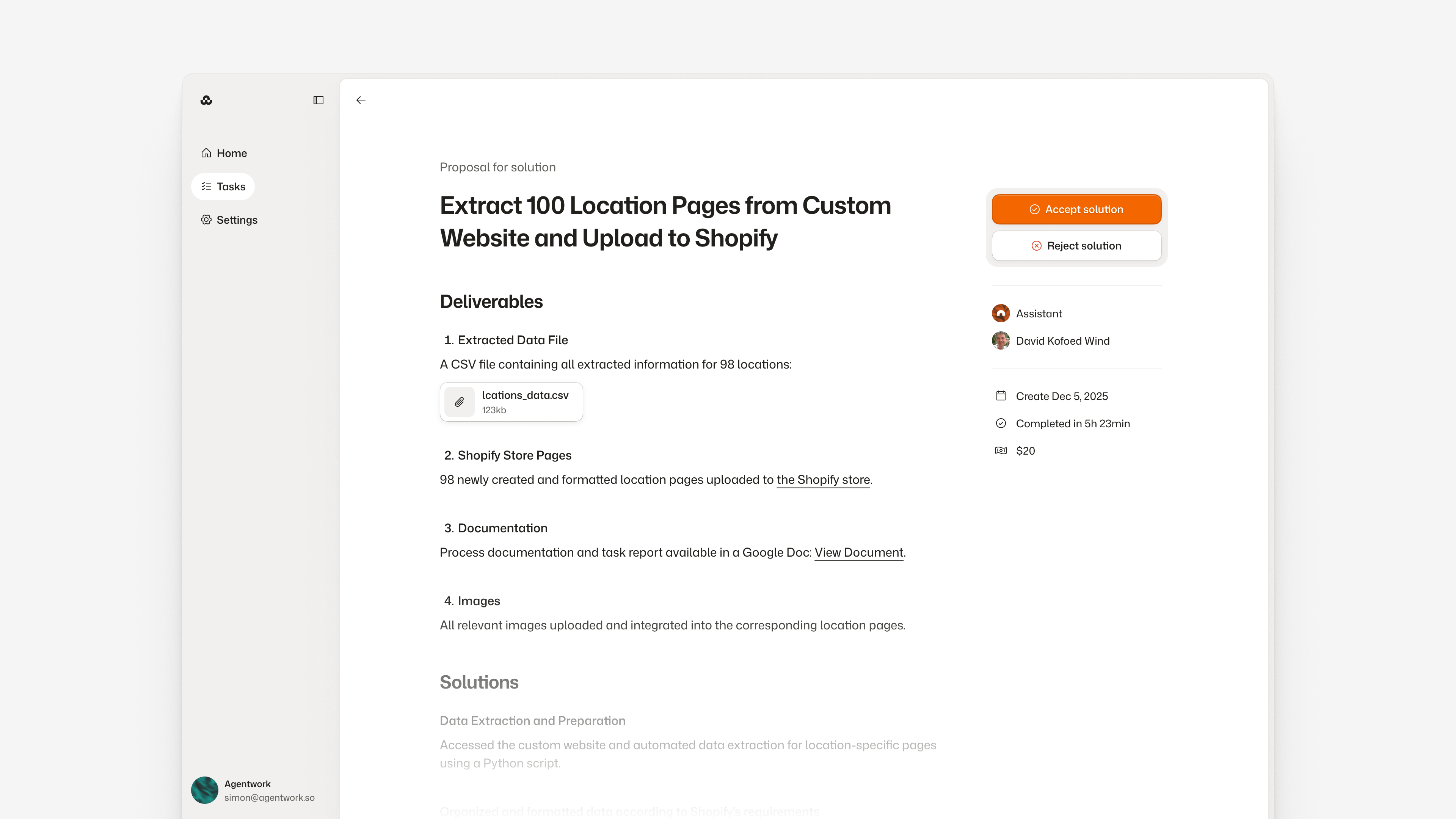Click the money icon beside $20
The image size is (1456, 819).
point(1001,450)
